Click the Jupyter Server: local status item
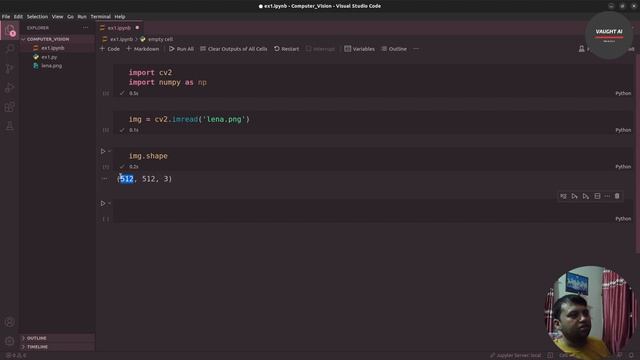Viewport: 640px width, 360px height. pyautogui.click(x=515, y=356)
